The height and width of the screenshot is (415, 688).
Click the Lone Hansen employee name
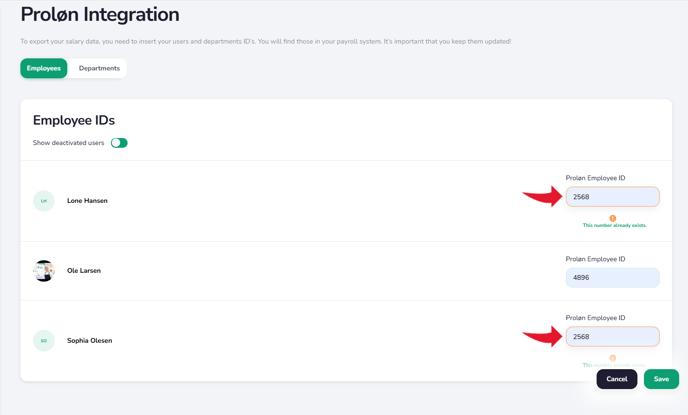87,201
